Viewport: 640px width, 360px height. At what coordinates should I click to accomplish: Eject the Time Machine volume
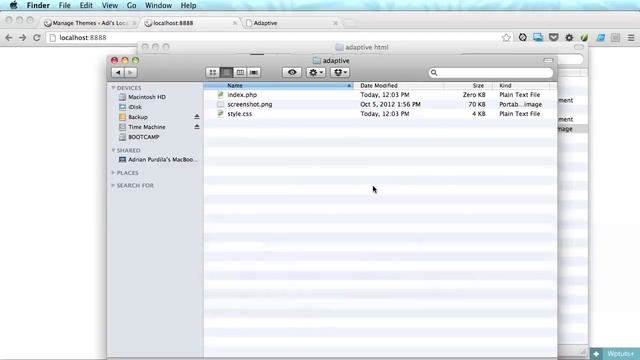coord(197,127)
